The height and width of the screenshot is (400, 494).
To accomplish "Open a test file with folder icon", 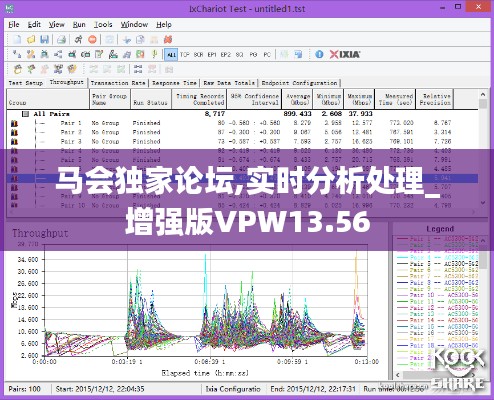I will [31, 40].
